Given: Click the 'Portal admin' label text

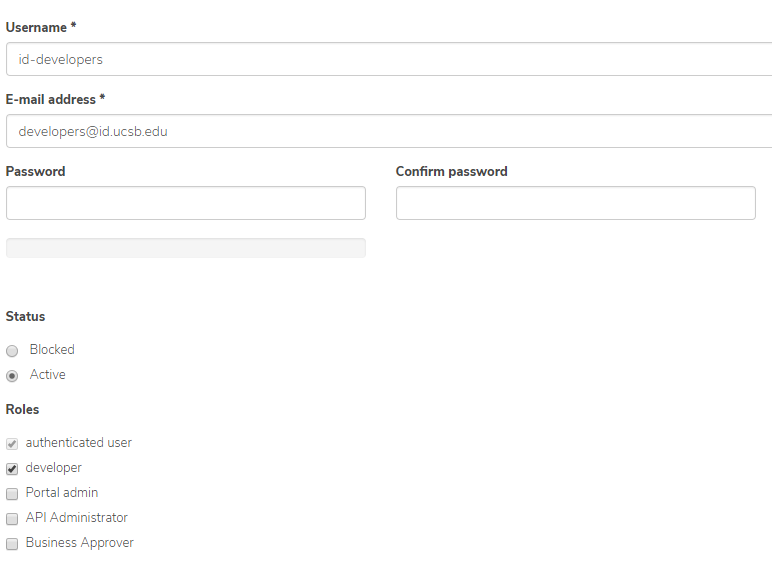Looking at the screenshot, I should click(x=62, y=492).
